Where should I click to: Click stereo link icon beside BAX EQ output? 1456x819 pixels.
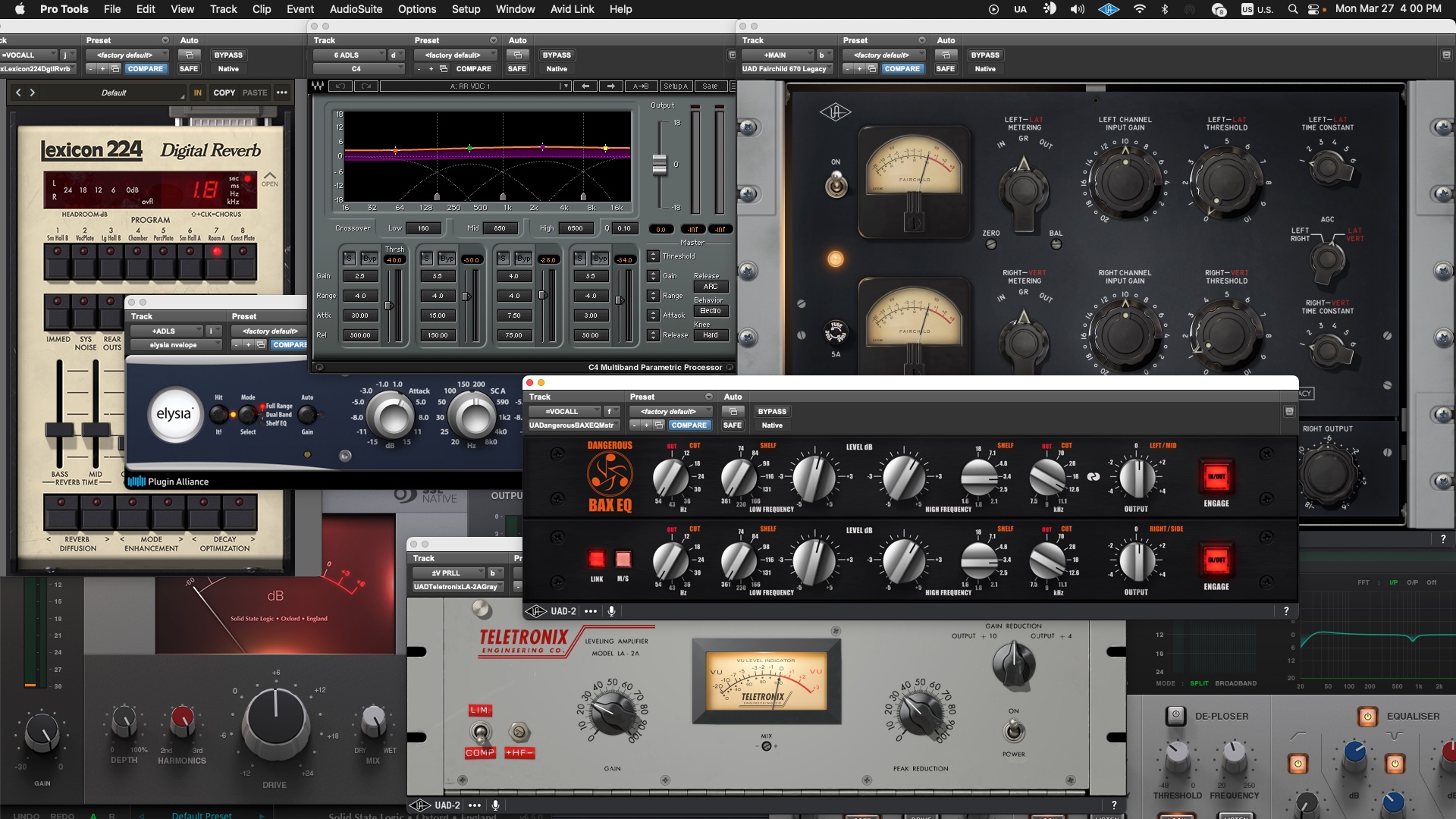(x=1094, y=477)
